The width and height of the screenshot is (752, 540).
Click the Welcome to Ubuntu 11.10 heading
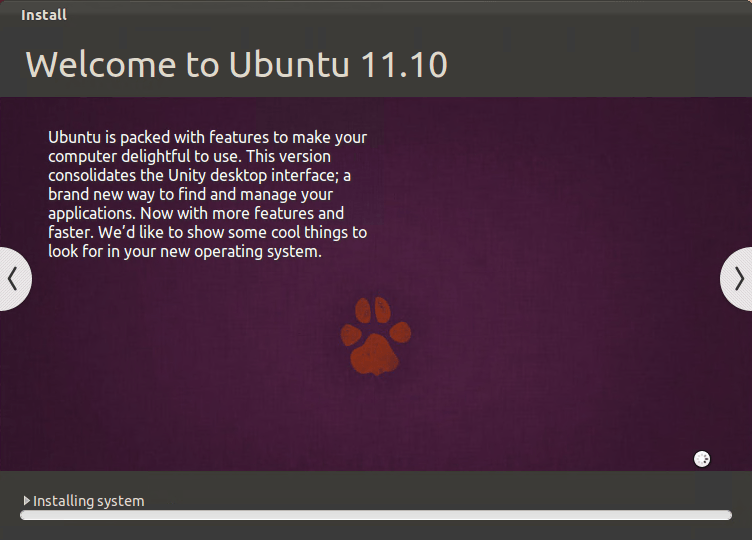[236, 64]
